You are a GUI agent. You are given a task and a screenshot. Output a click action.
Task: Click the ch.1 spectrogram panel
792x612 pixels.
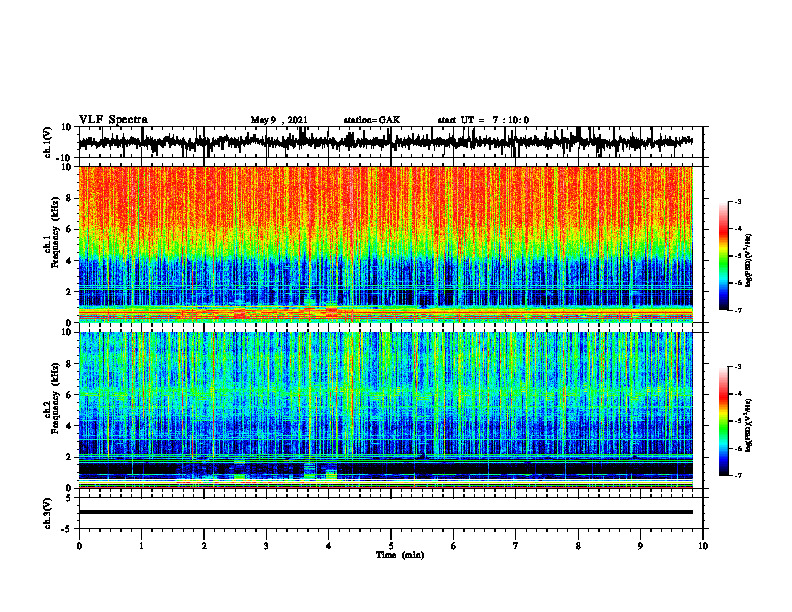click(x=386, y=244)
